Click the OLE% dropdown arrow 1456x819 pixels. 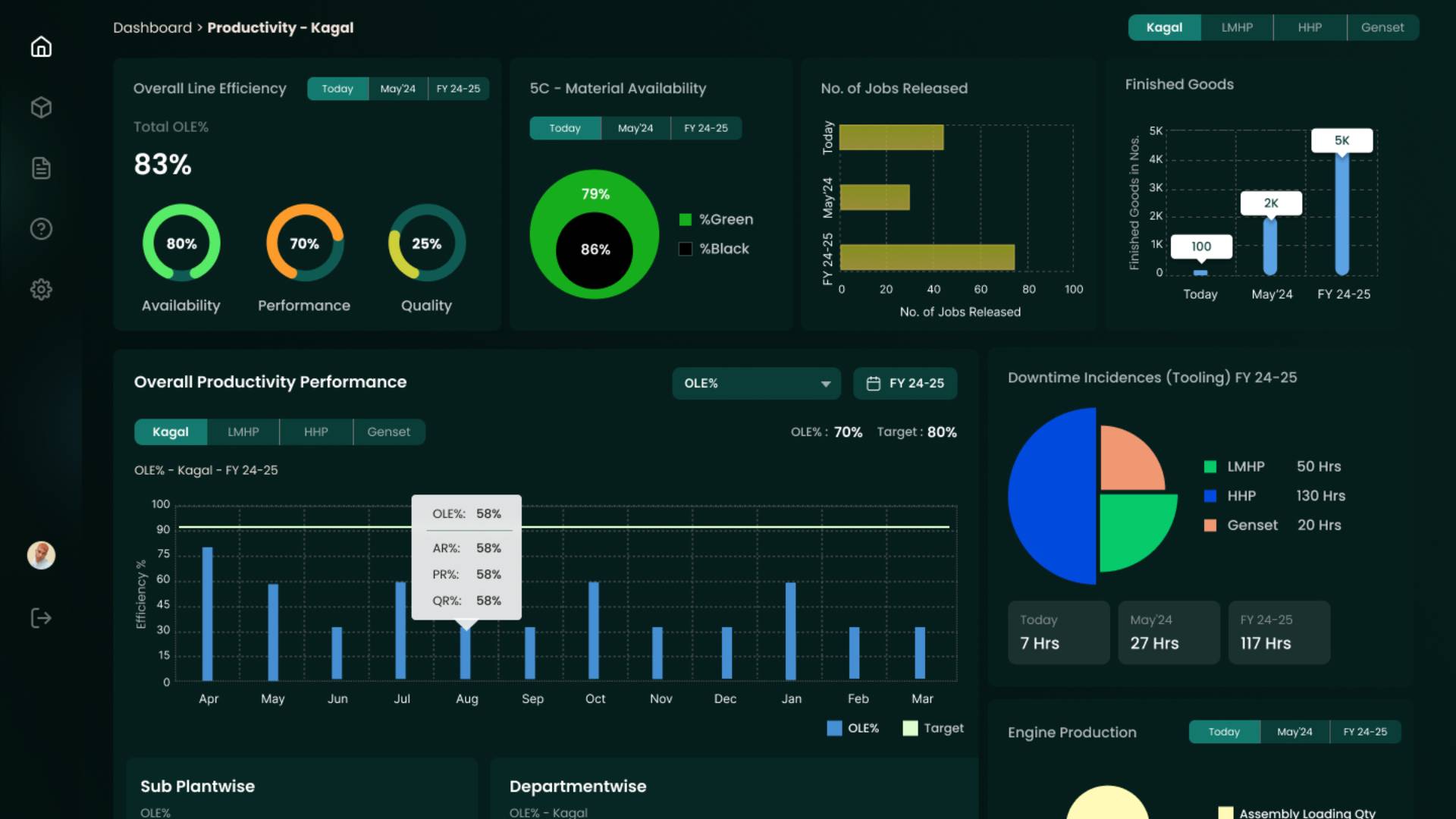pyautogui.click(x=825, y=384)
